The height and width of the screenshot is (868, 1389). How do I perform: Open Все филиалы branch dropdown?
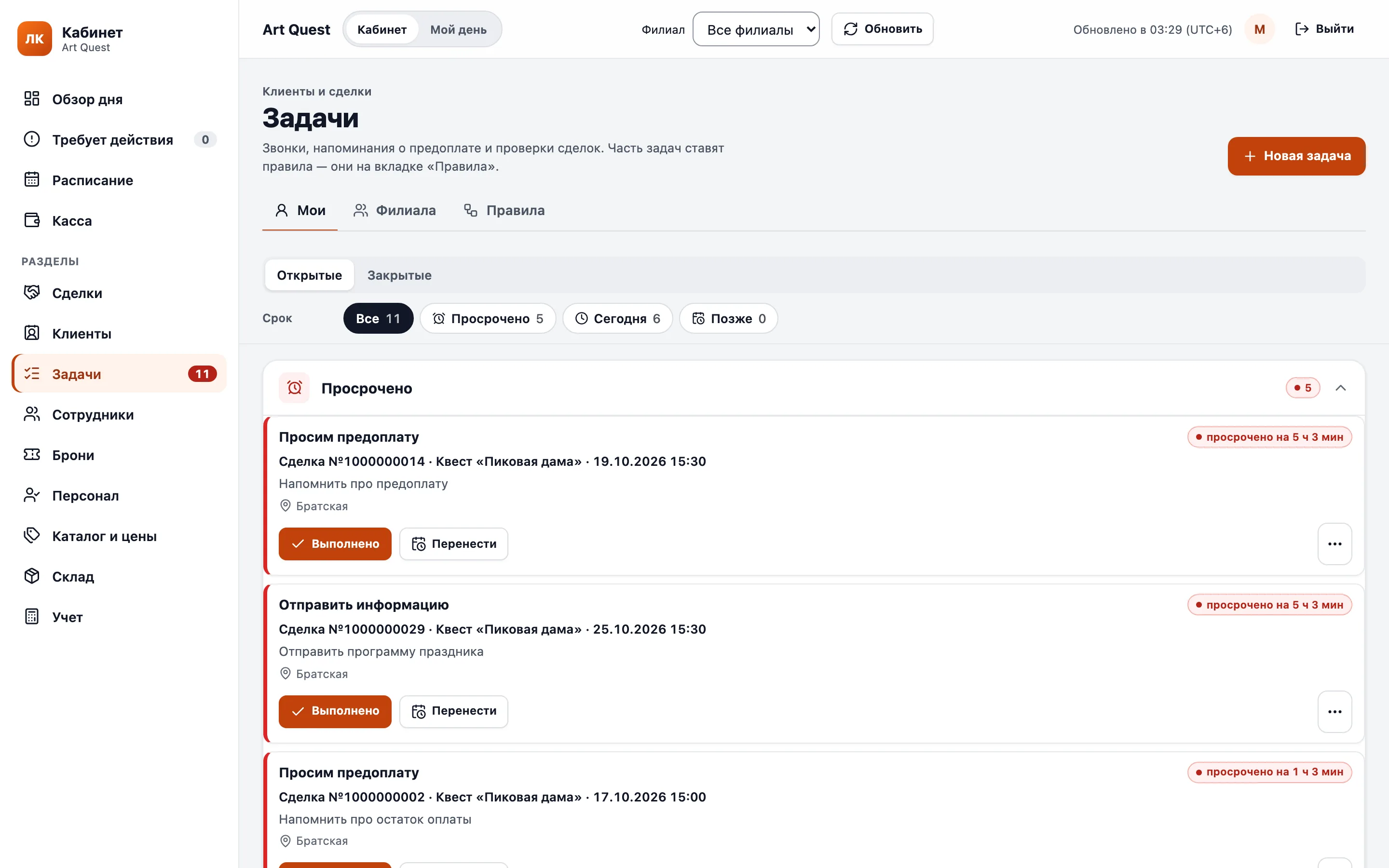pos(756,29)
